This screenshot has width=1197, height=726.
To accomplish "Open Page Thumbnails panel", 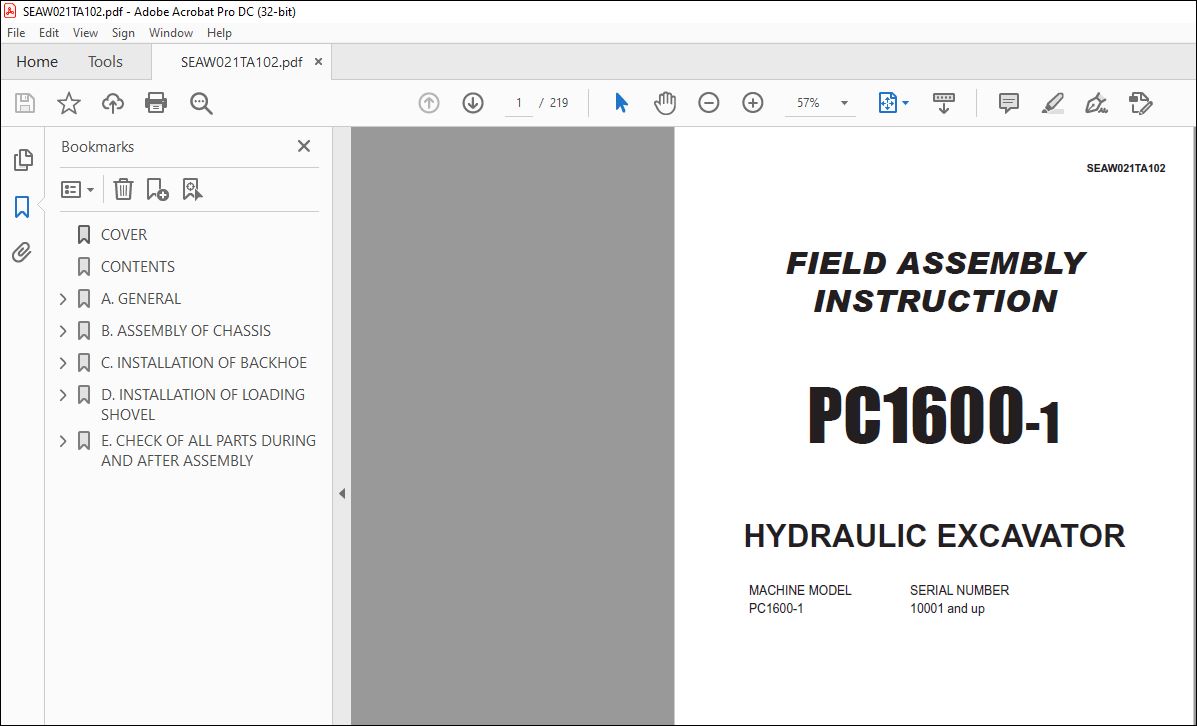I will coord(23,160).
